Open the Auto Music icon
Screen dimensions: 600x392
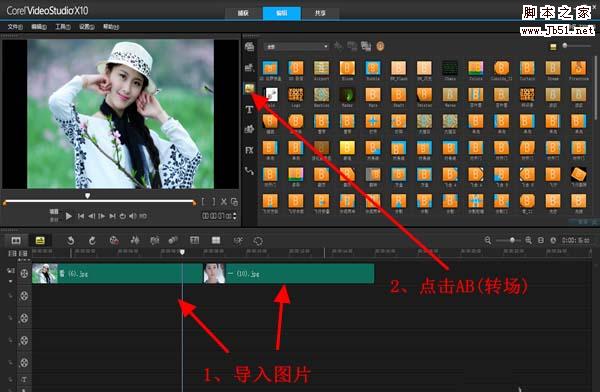155,240
